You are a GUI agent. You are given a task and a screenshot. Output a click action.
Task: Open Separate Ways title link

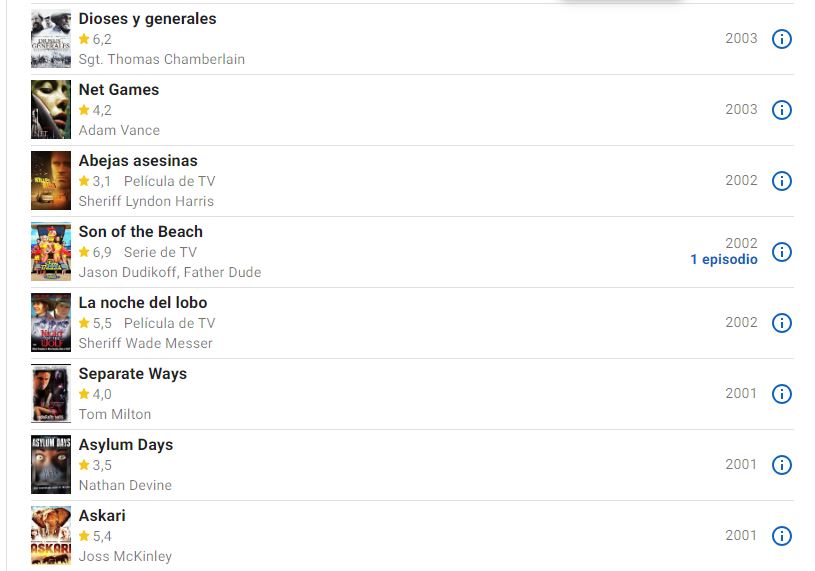tap(133, 374)
